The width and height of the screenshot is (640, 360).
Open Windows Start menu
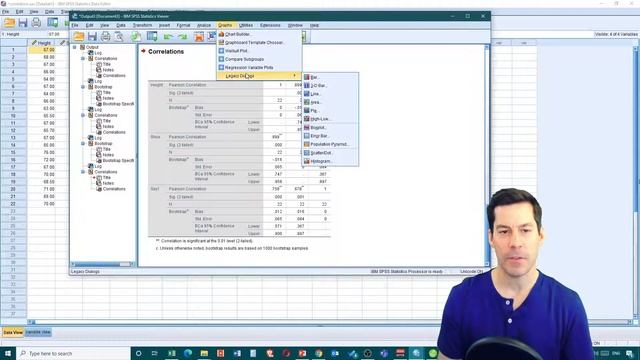coord(8,353)
